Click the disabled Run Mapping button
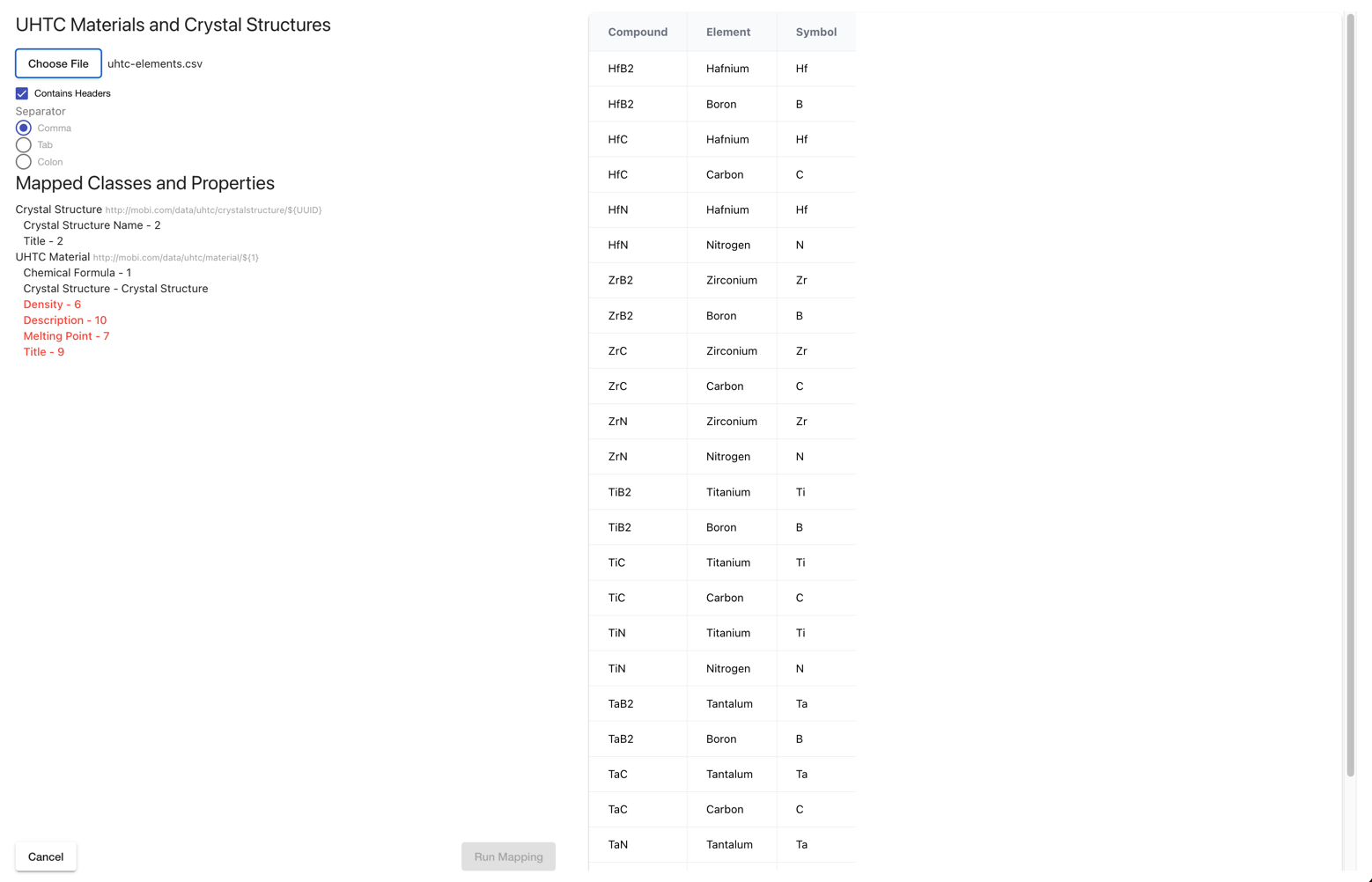The height and width of the screenshot is (882, 1372). tap(508, 856)
